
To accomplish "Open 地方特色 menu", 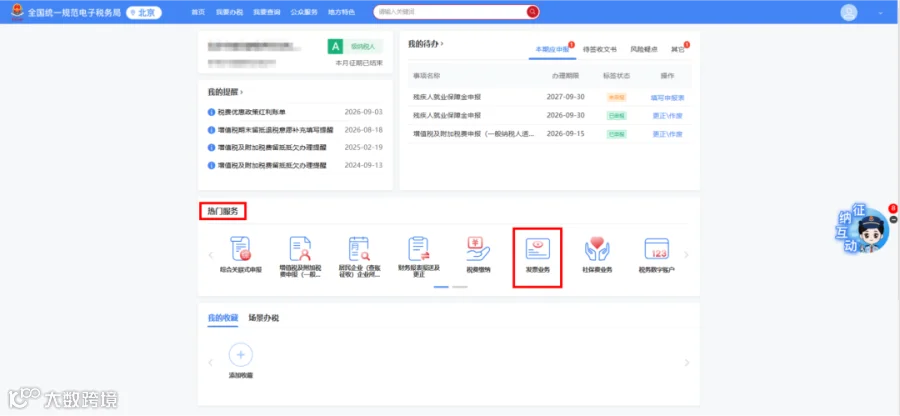I will pos(341,12).
